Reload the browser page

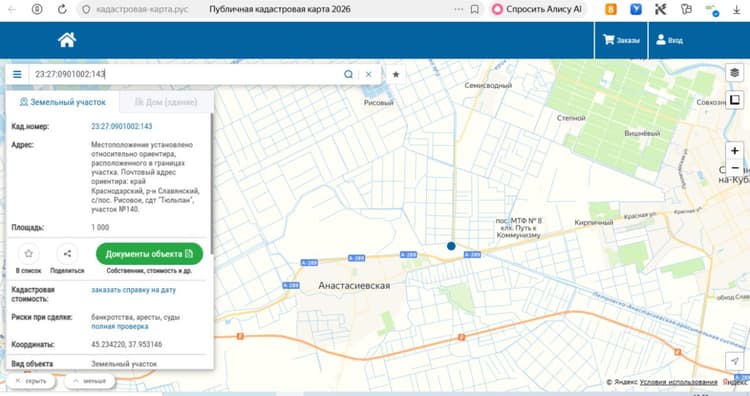coord(62,9)
